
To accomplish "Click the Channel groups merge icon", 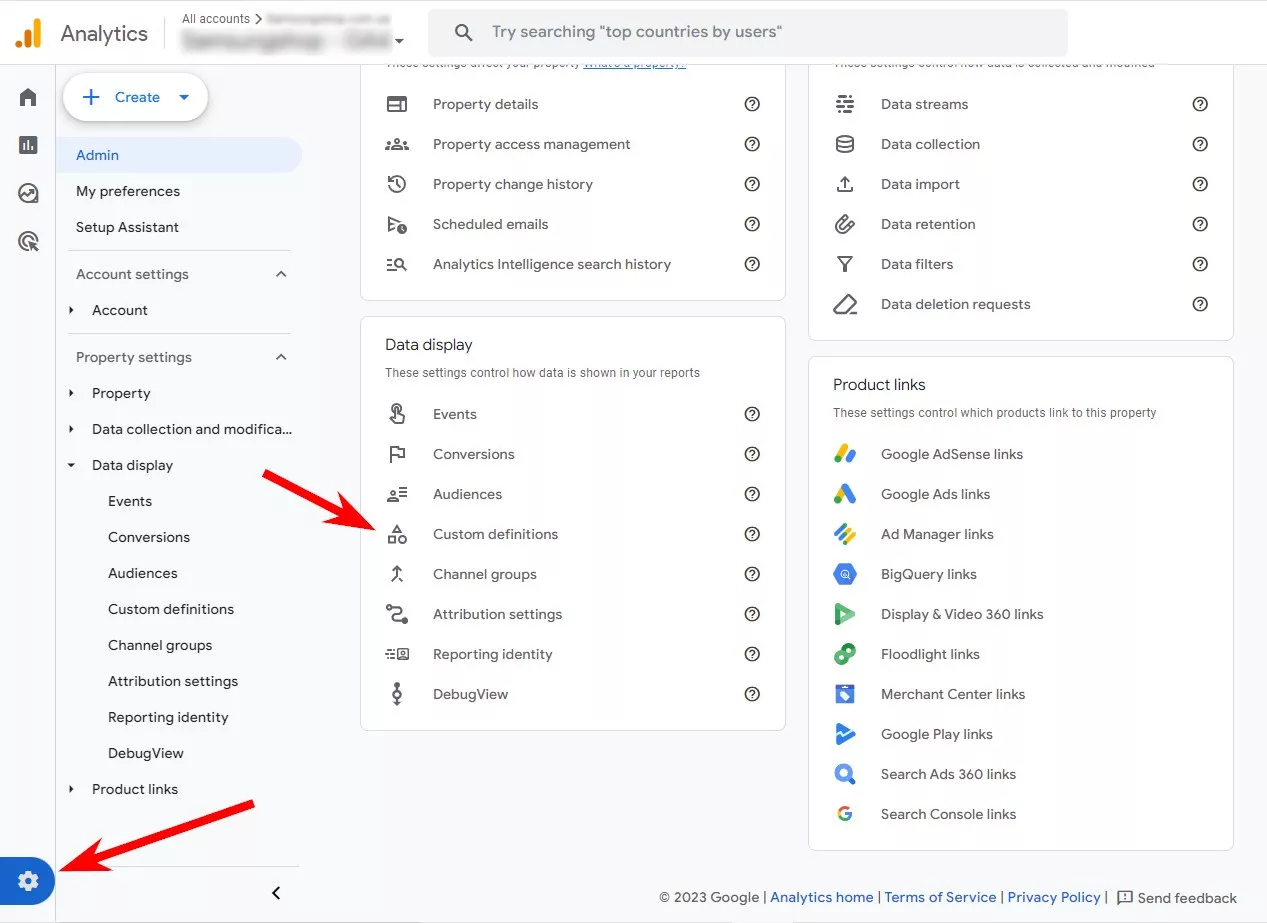I will click(397, 574).
